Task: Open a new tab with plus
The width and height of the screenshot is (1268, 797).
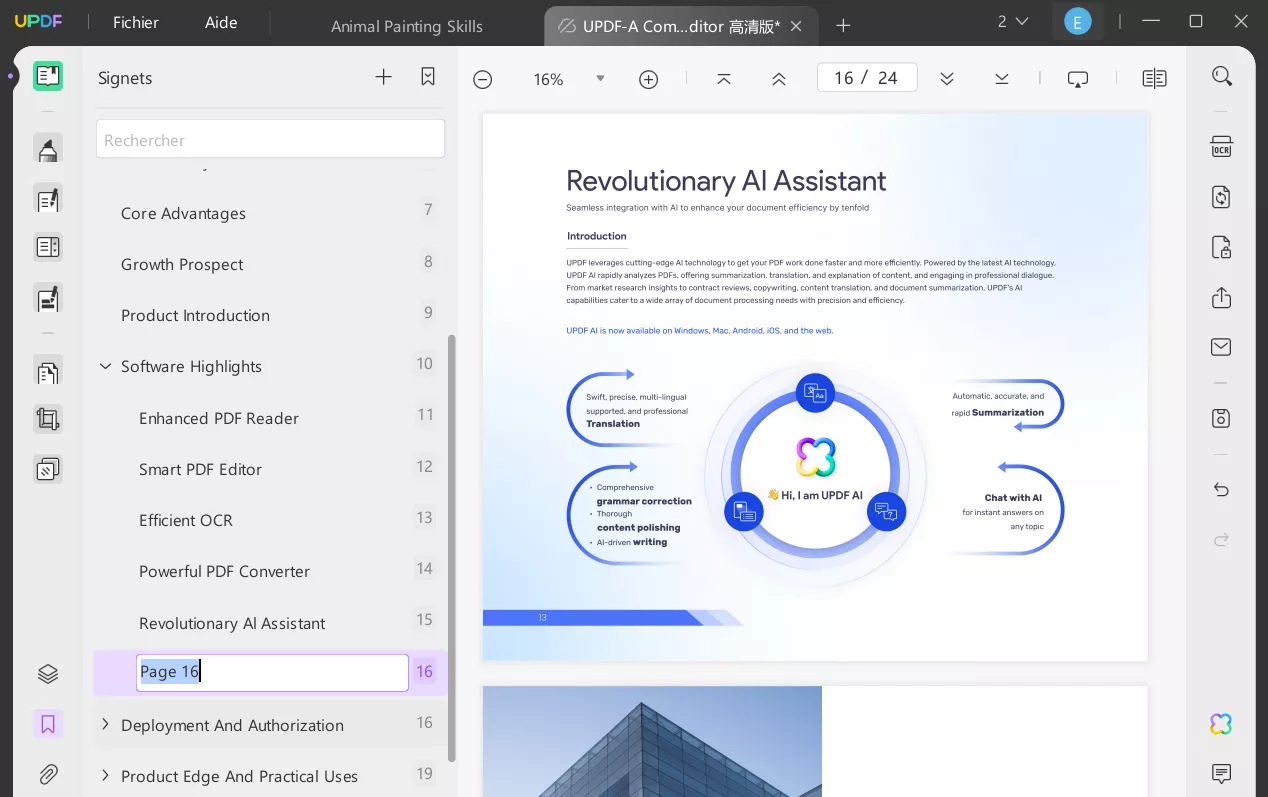Action: 843,26
